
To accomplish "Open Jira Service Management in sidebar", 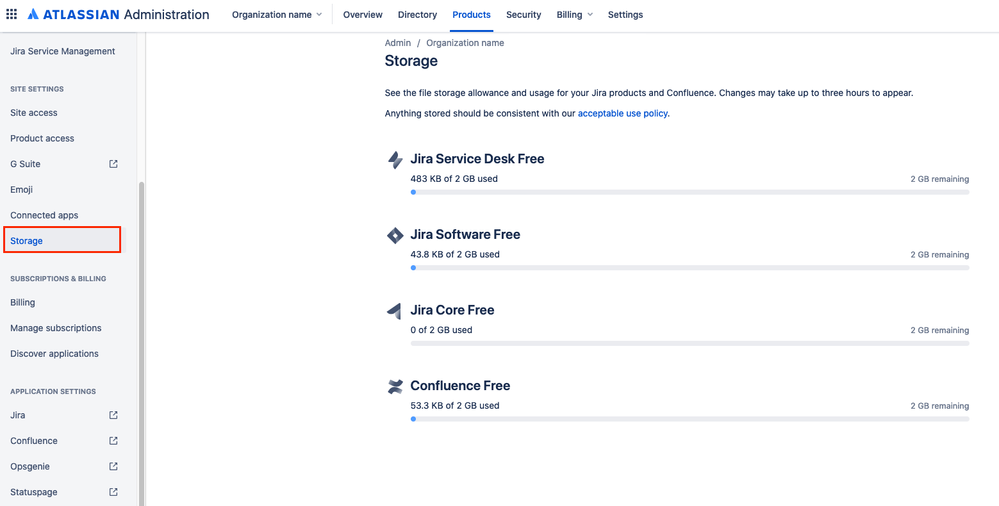I will coord(62,51).
